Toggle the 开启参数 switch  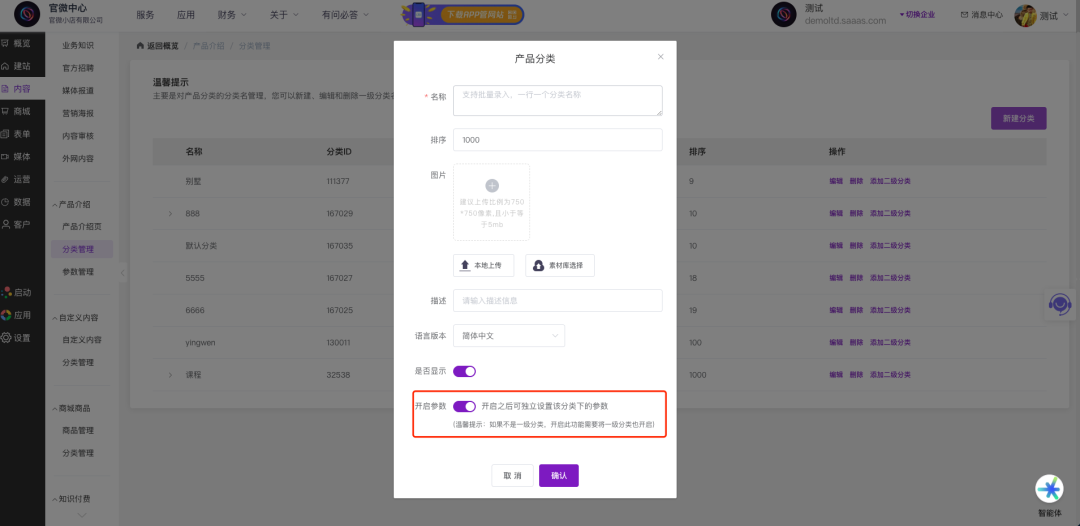(x=464, y=406)
